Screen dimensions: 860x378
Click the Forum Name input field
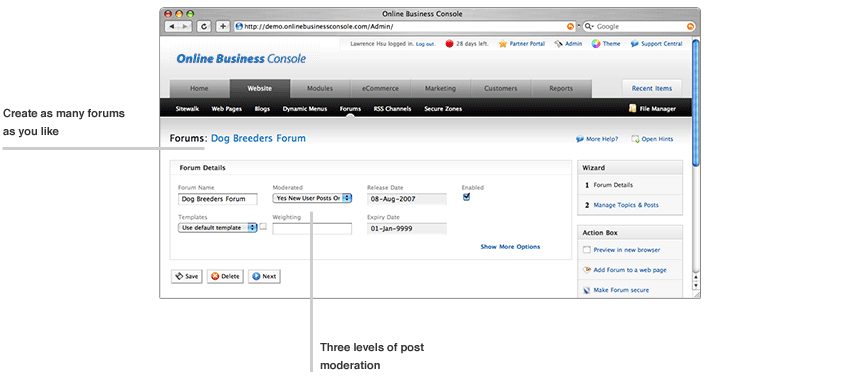coord(218,199)
